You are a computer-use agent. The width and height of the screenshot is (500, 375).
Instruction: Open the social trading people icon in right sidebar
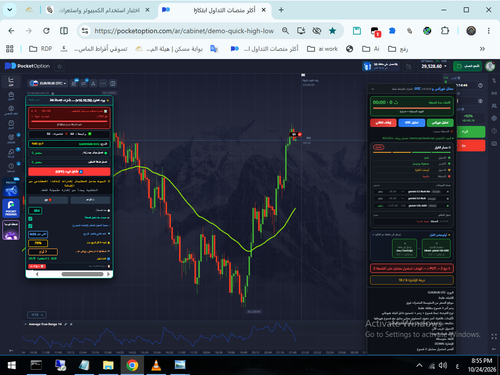[x=494, y=106]
